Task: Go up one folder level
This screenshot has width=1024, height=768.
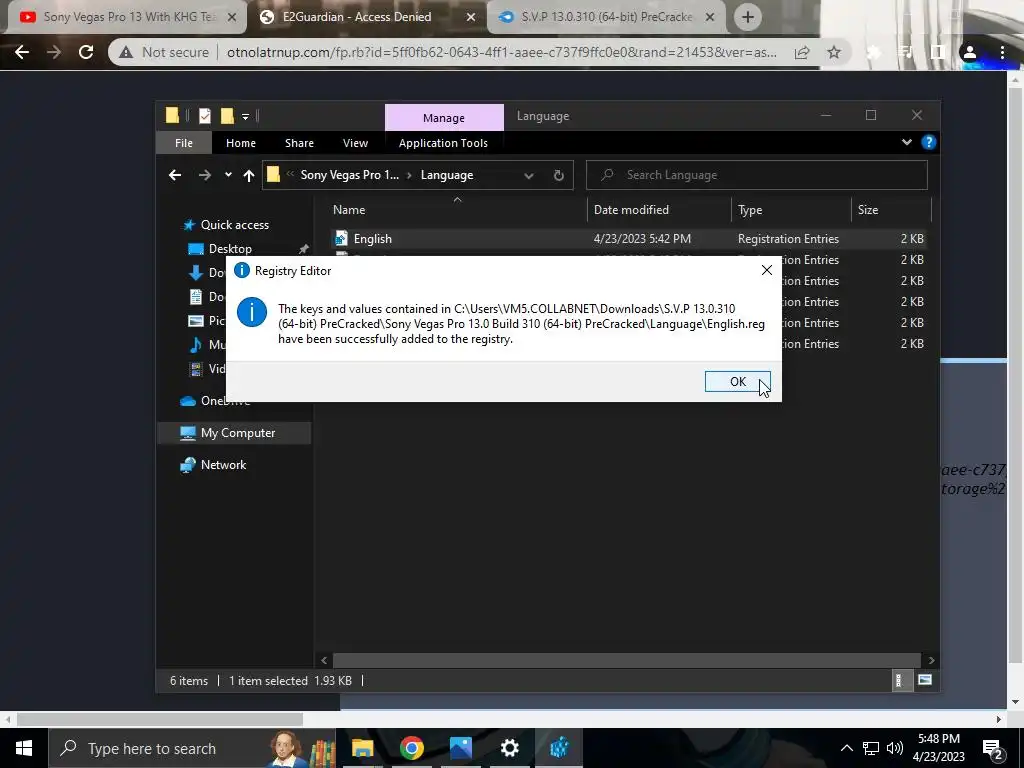Action: point(248,175)
